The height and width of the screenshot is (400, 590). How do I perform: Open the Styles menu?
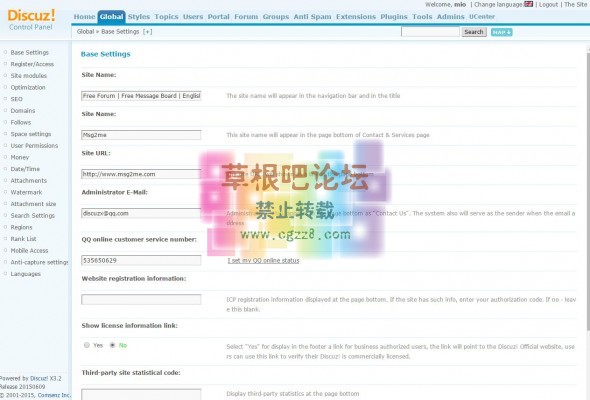click(138, 17)
